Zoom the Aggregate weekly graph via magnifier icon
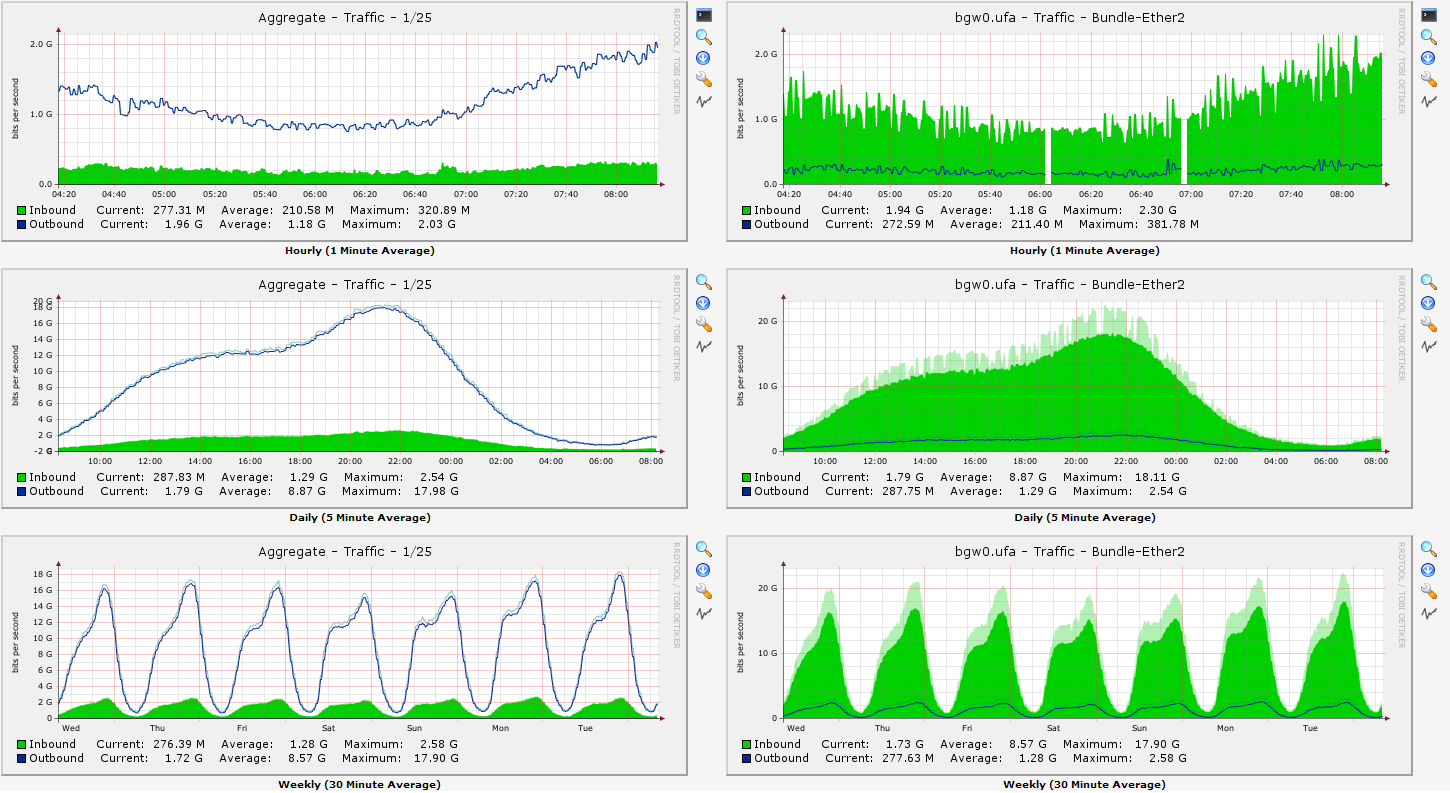Screen dimensions: 1450x793 click(704, 549)
